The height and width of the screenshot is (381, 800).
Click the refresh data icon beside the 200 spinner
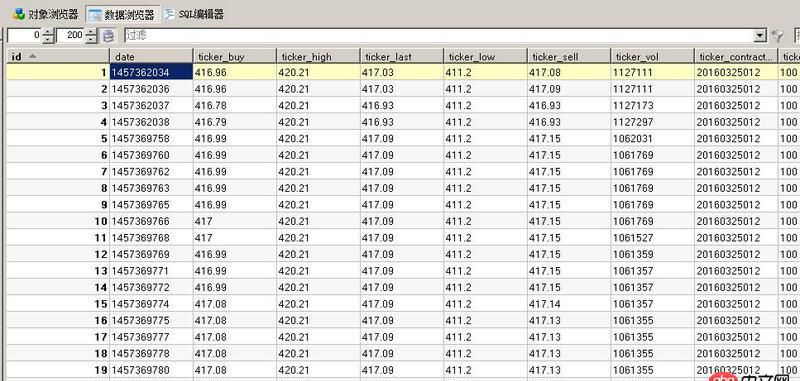[108, 36]
